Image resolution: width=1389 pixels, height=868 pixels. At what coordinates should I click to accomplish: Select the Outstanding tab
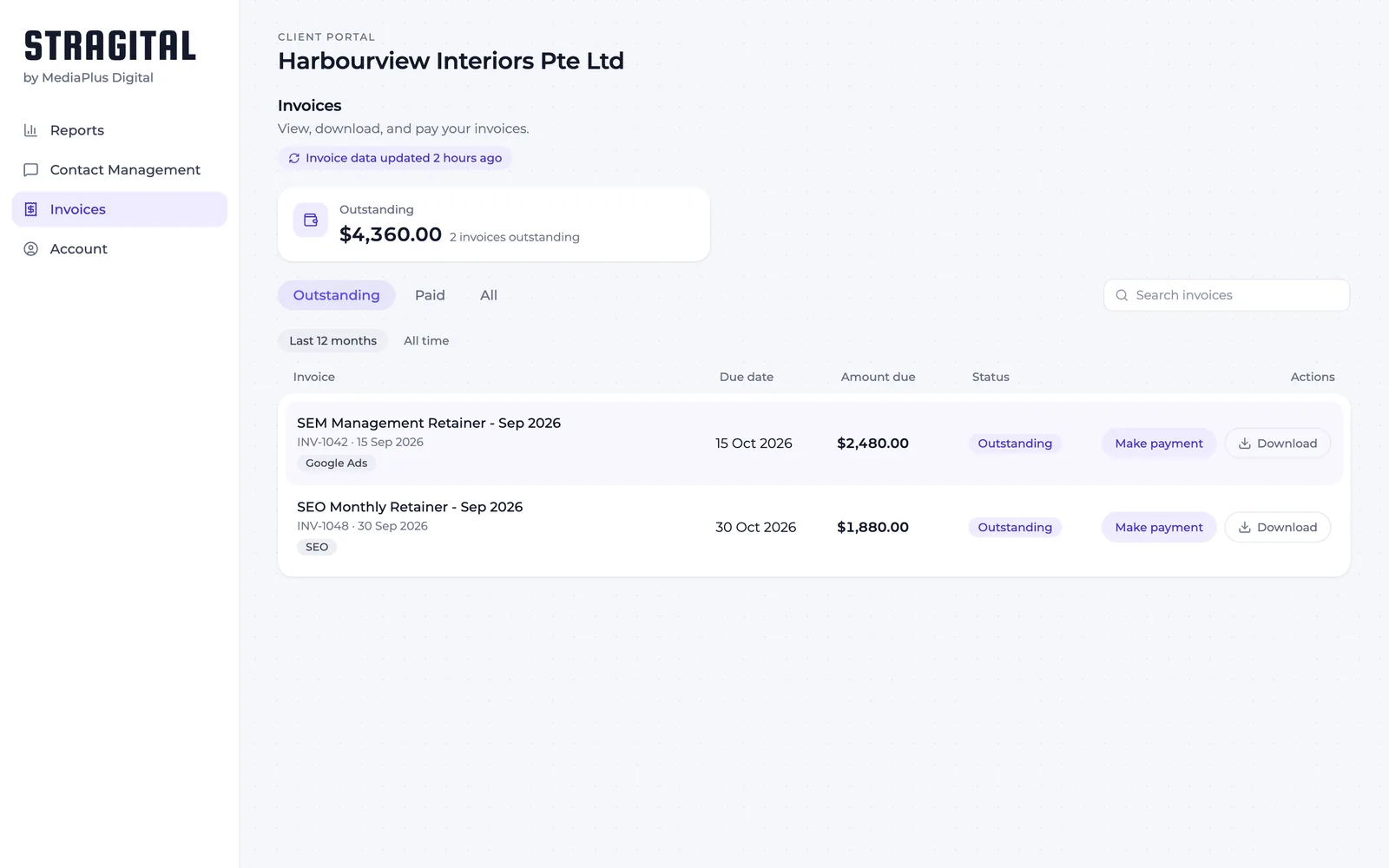pyautogui.click(x=336, y=295)
